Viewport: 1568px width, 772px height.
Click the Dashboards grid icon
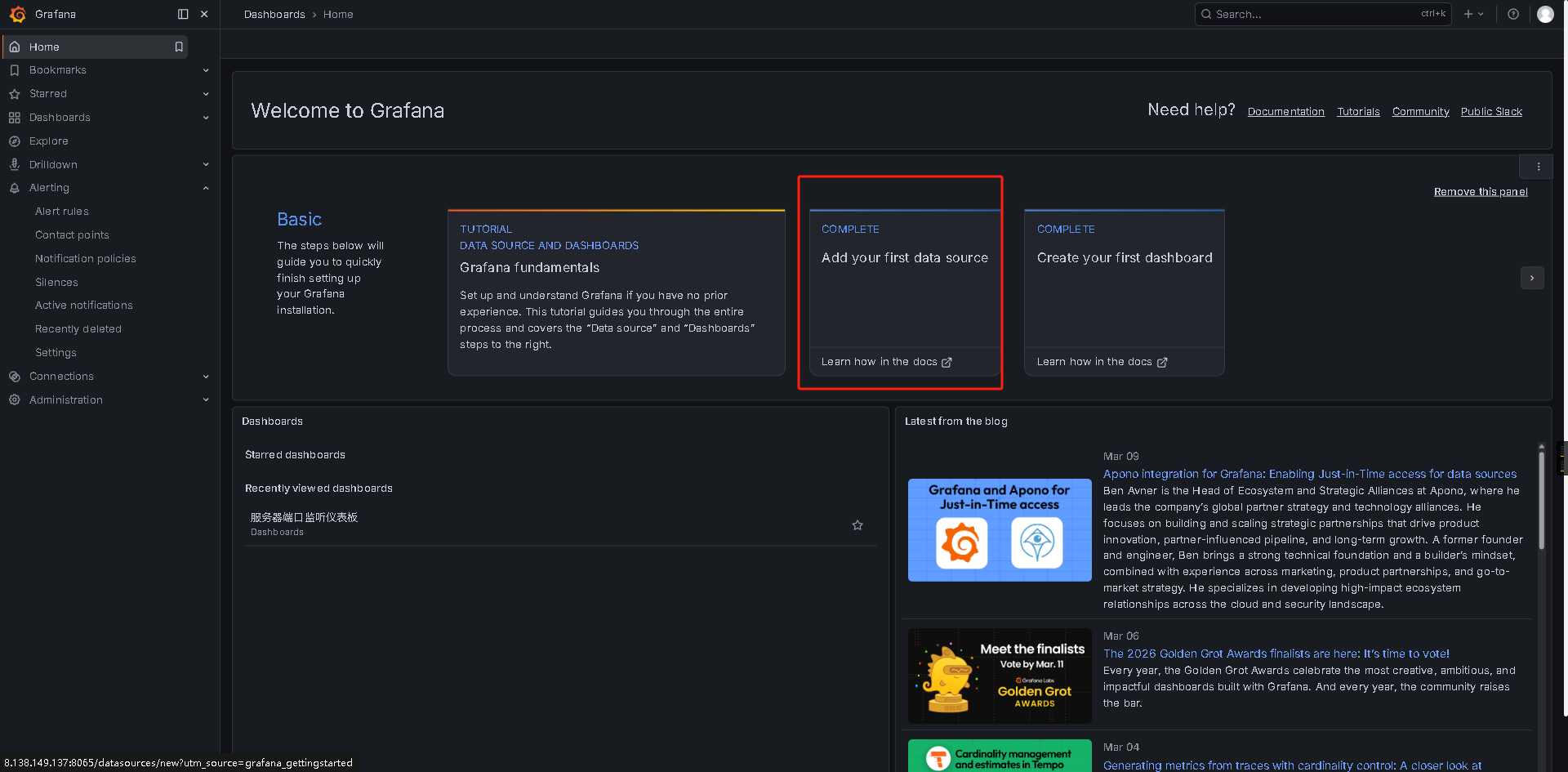tap(15, 118)
